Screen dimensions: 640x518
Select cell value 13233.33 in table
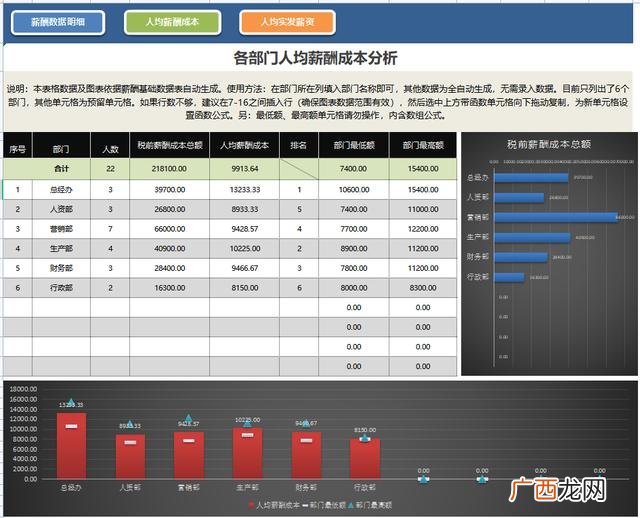tap(244, 190)
